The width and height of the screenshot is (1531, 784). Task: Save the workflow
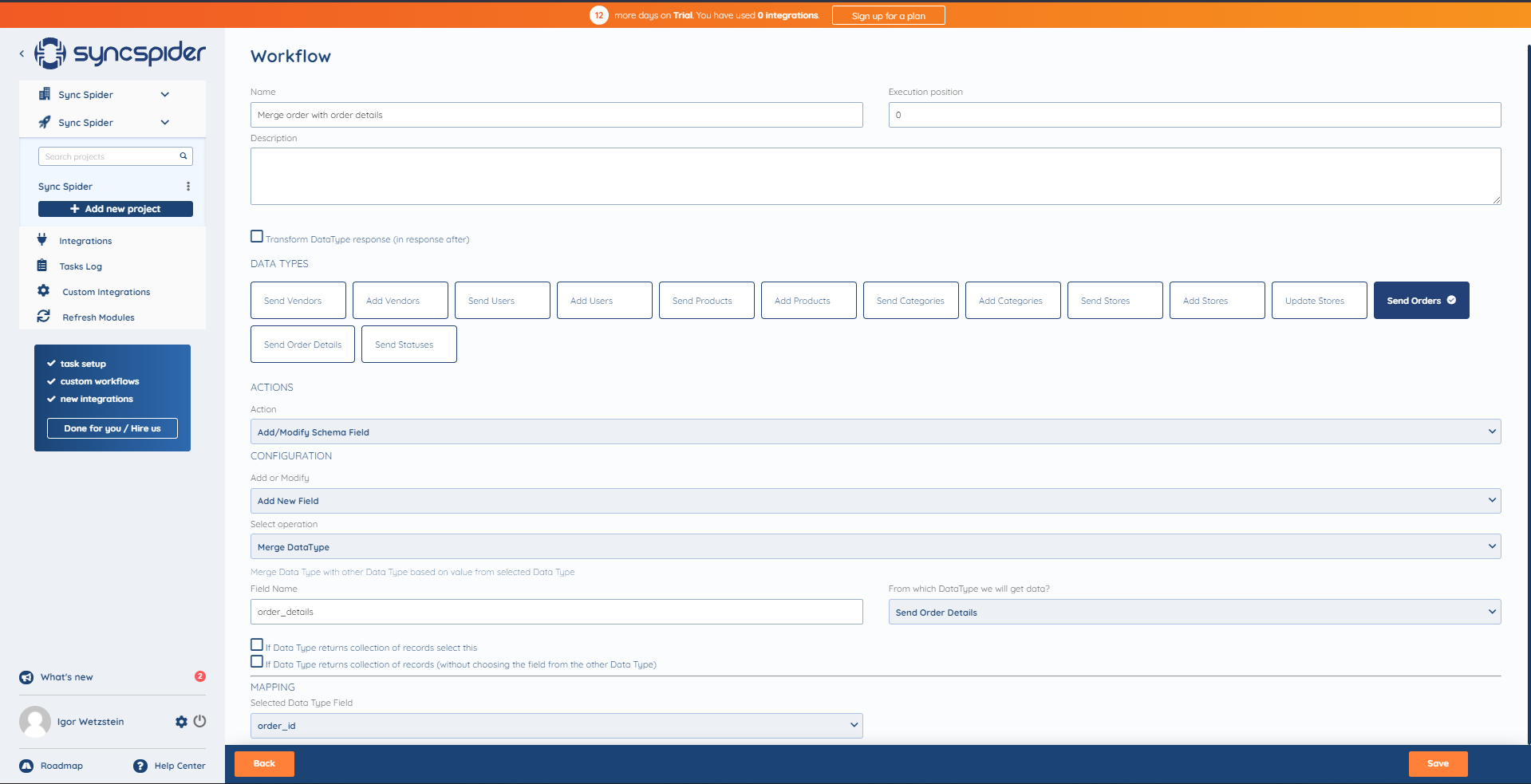(x=1438, y=763)
